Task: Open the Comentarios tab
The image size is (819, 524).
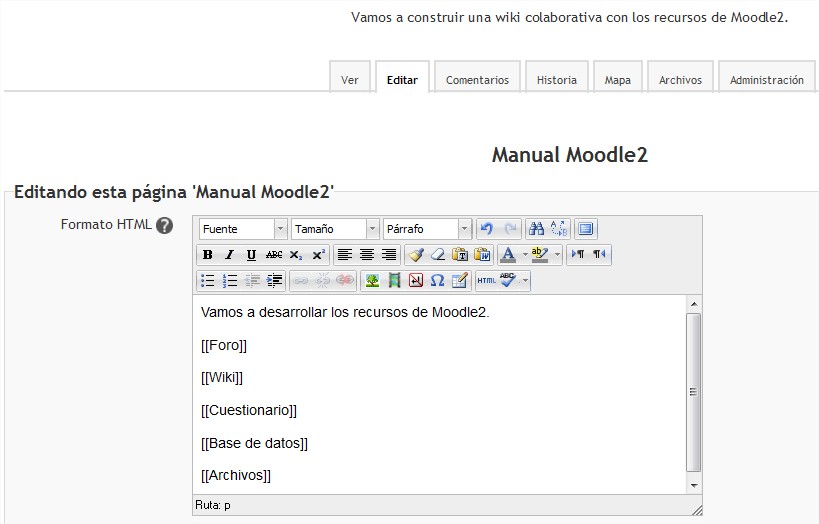Action: pos(477,80)
